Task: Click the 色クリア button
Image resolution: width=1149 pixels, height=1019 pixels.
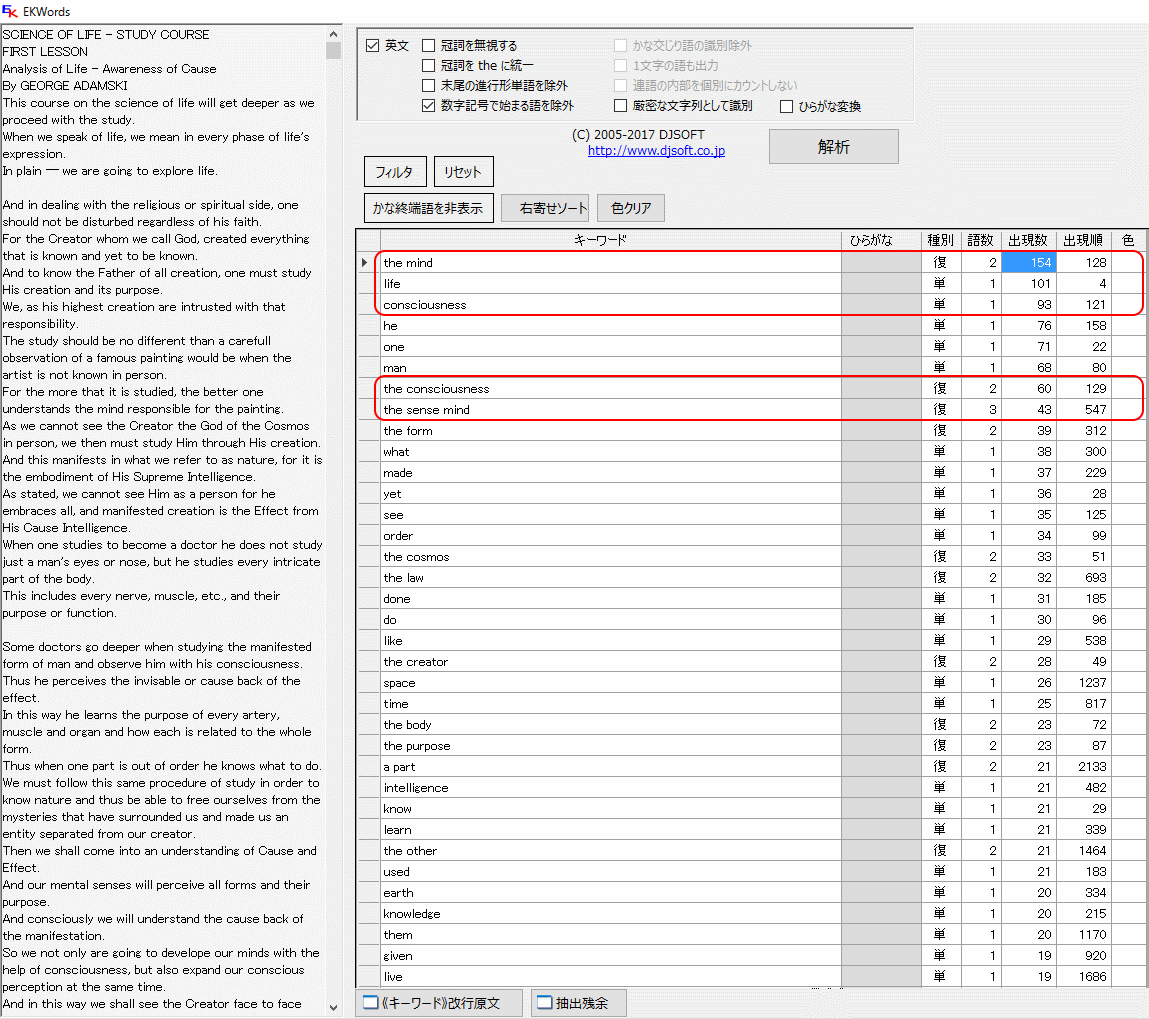Action: point(630,208)
